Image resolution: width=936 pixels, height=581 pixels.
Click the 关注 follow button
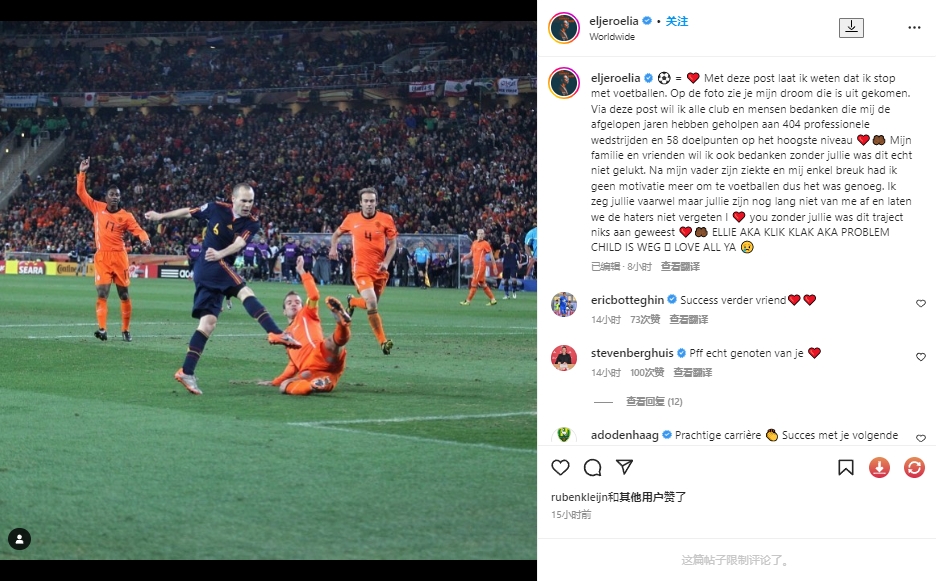click(x=677, y=21)
